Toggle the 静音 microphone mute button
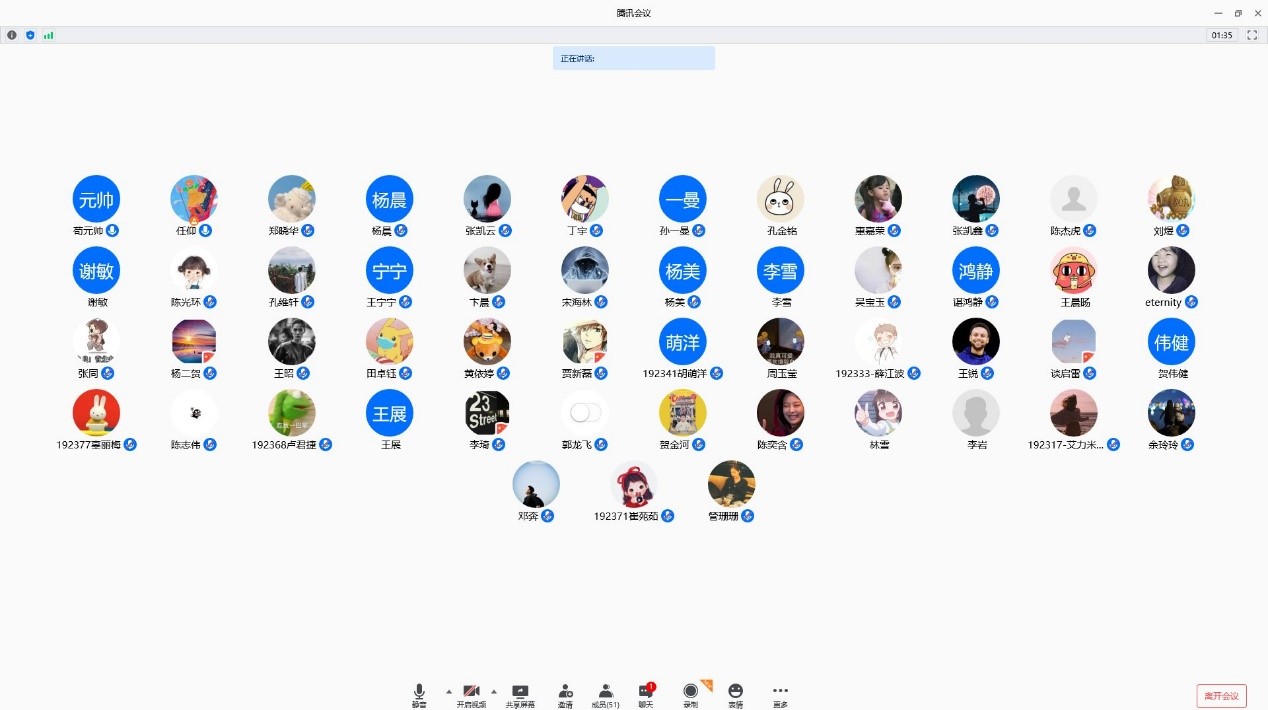1268x710 pixels. click(x=419, y=692)
